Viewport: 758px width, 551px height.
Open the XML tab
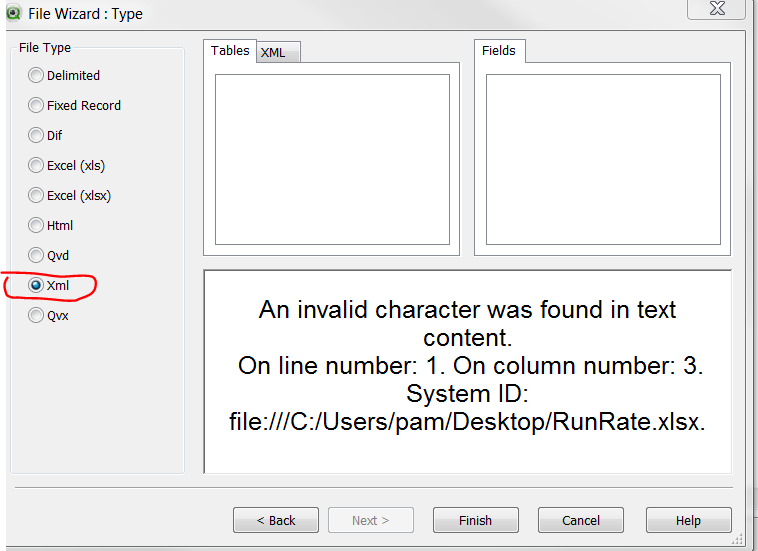click(274, 53)
